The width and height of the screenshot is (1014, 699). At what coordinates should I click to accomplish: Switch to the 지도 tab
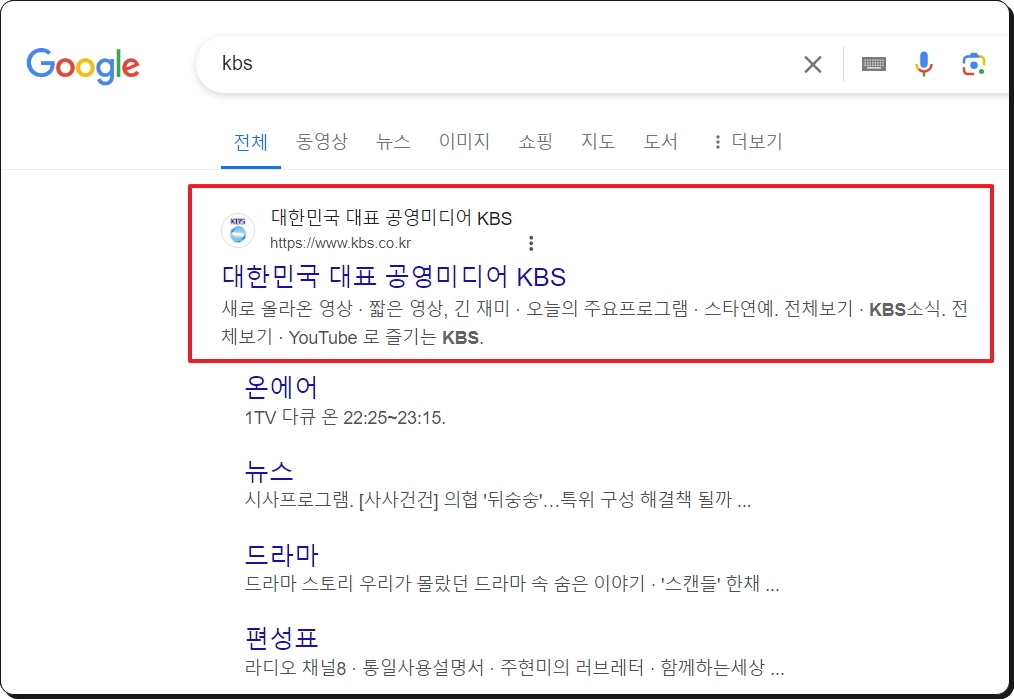point(598,141)
